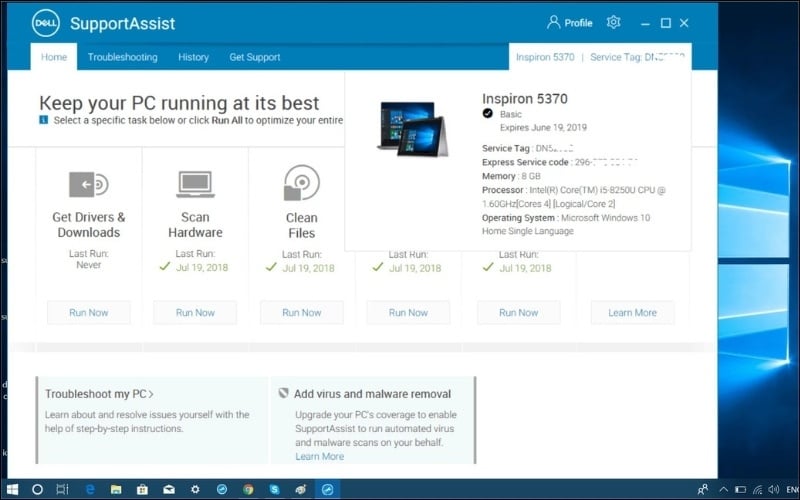Click the Scan Hardware title

point(195,224)
